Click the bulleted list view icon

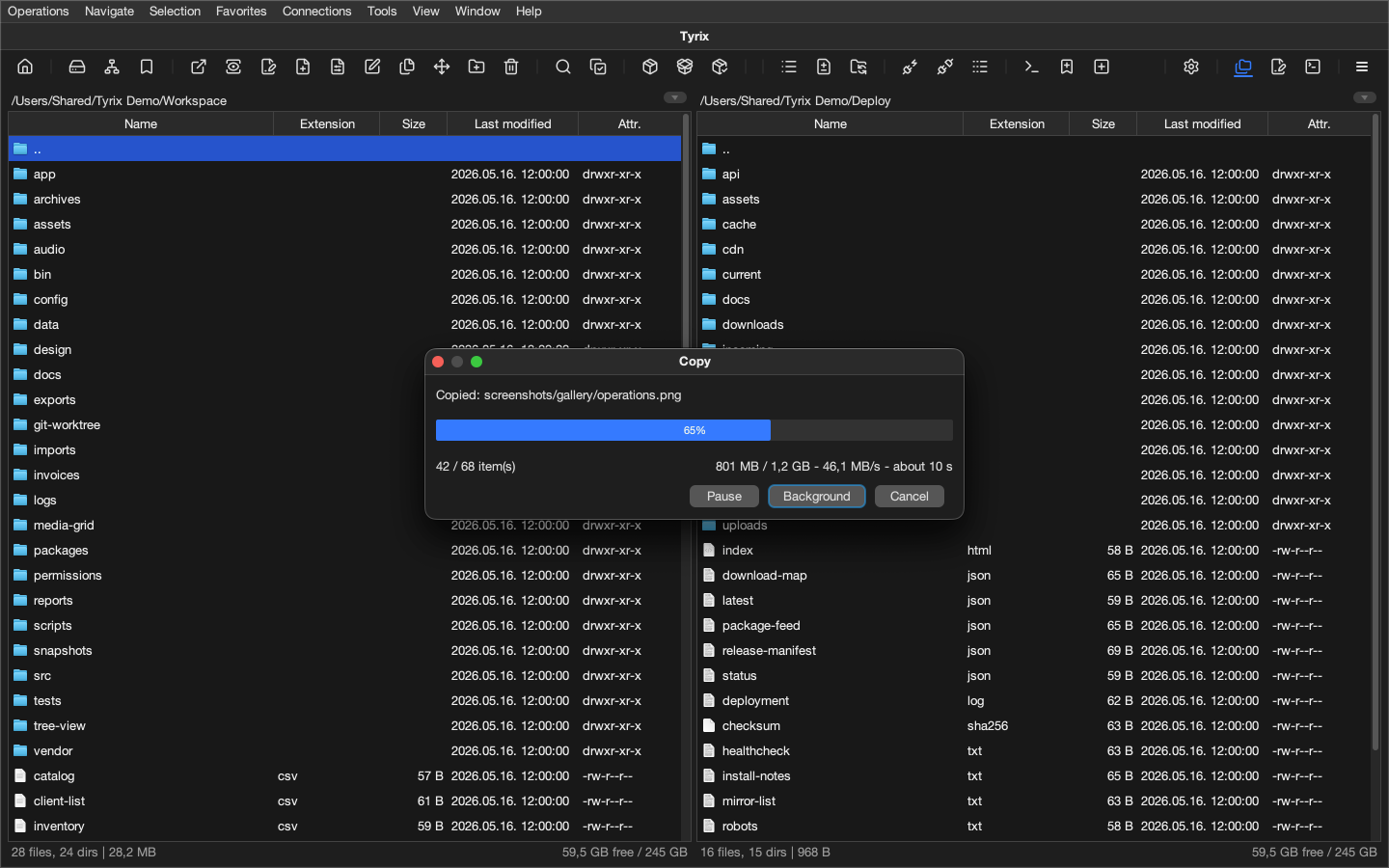coord(789,67)
